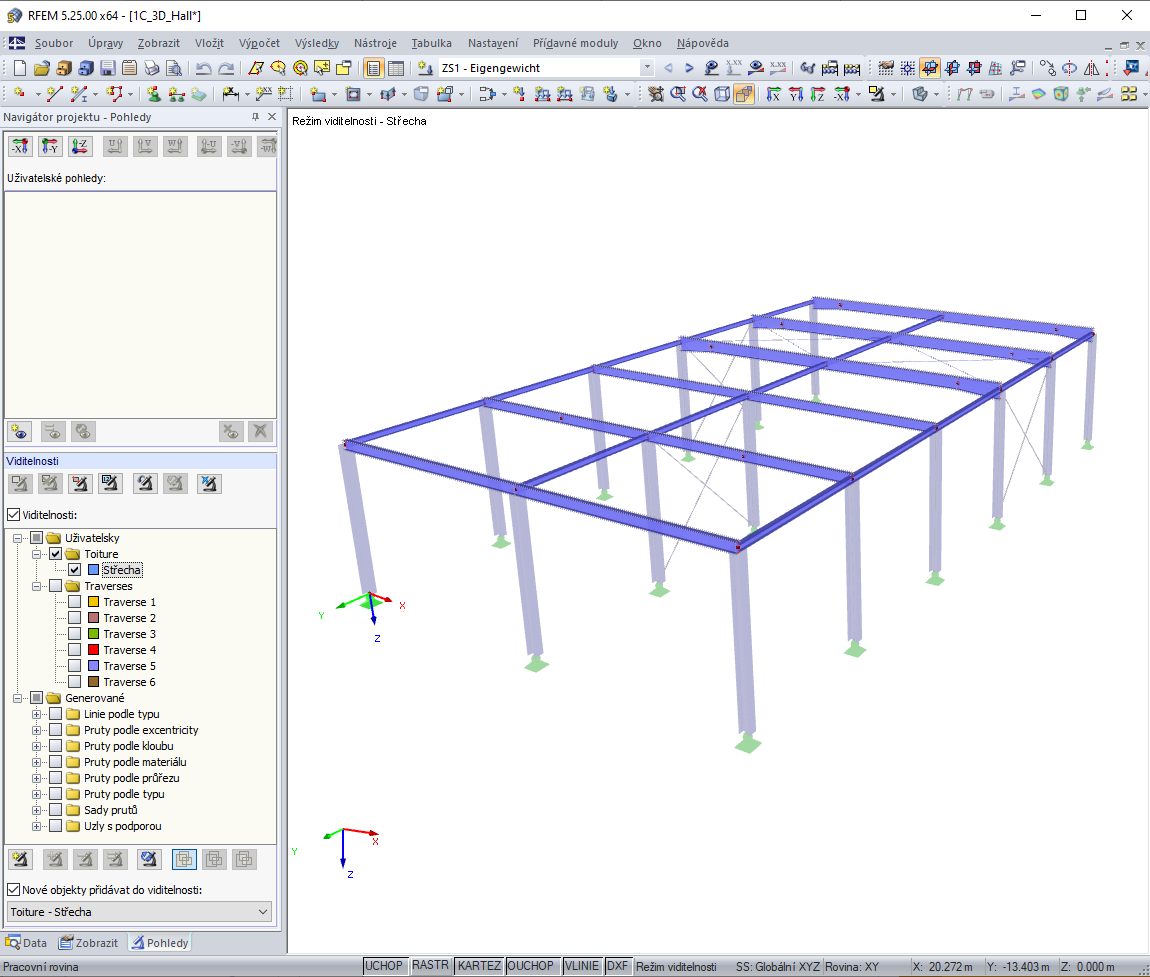Click the New file icon
The image size is (1150, 977).
click(x=20, y=68)
